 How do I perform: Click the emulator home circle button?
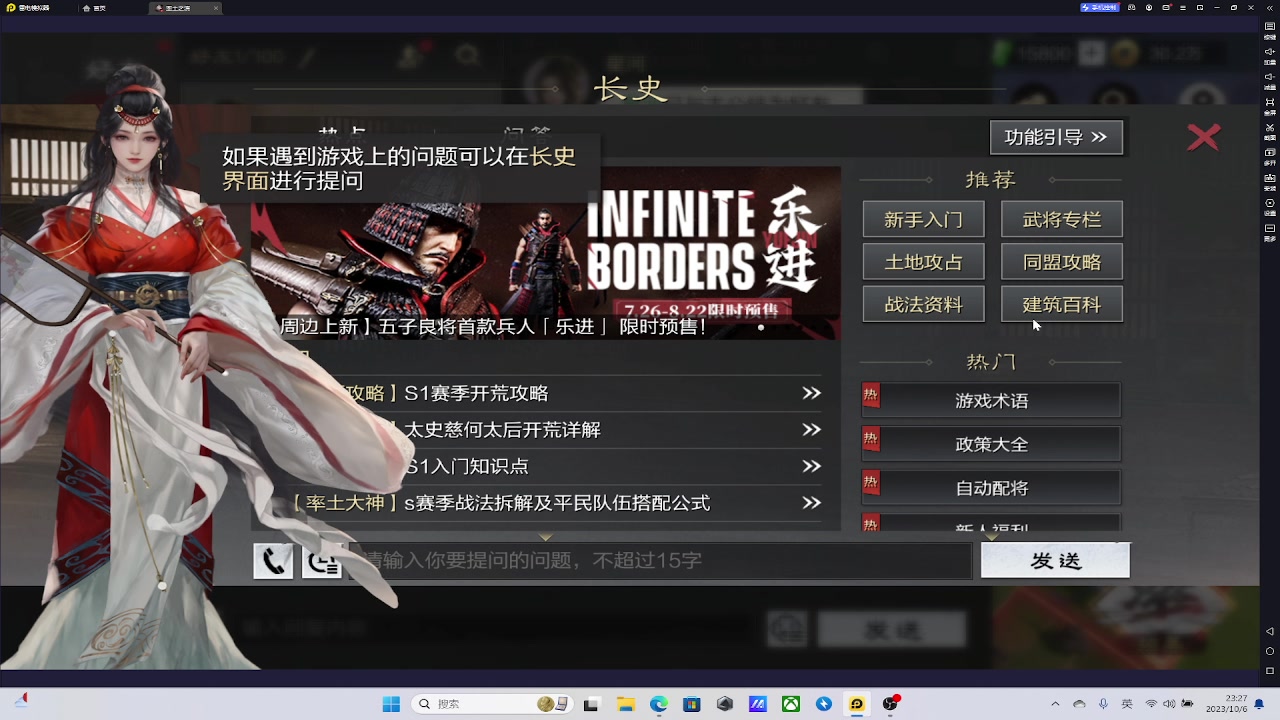(1270, 651)
